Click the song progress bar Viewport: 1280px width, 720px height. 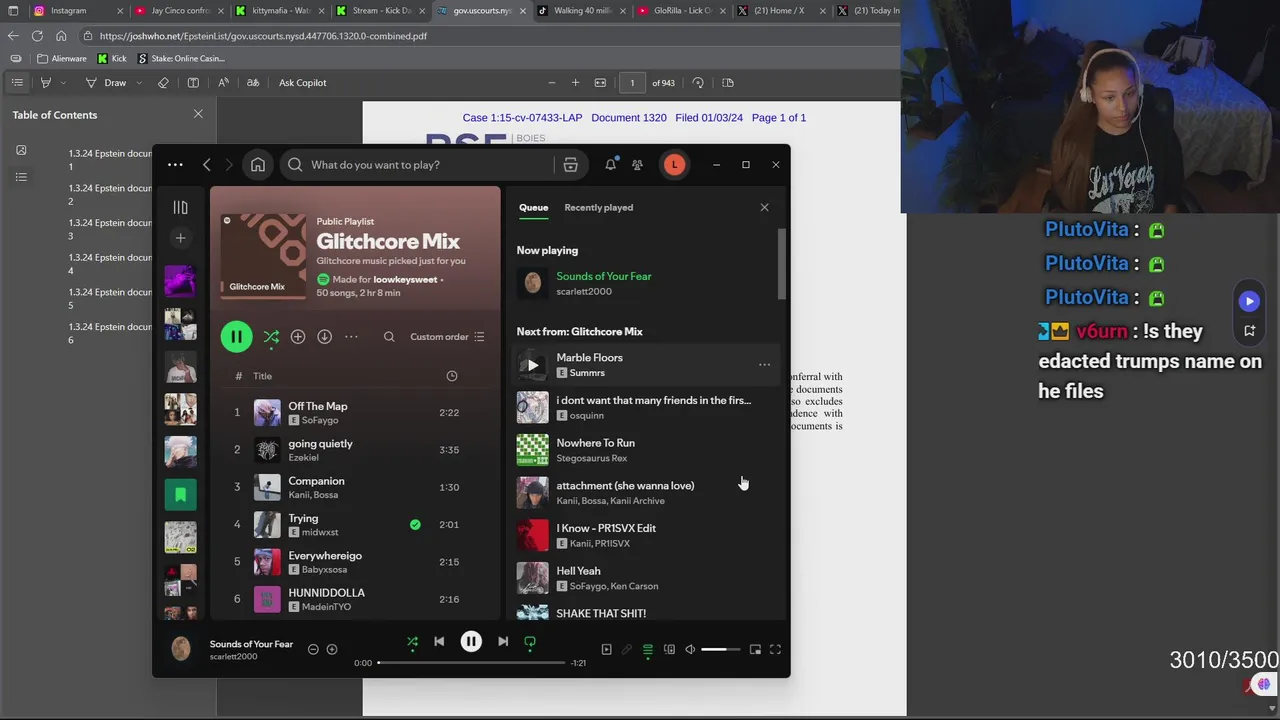(x=471, y=663)
